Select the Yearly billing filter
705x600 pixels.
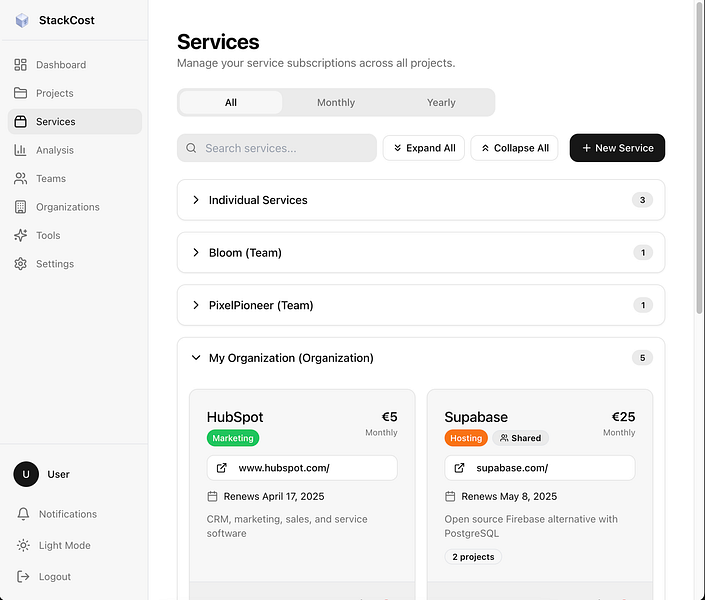coord(441,103)
